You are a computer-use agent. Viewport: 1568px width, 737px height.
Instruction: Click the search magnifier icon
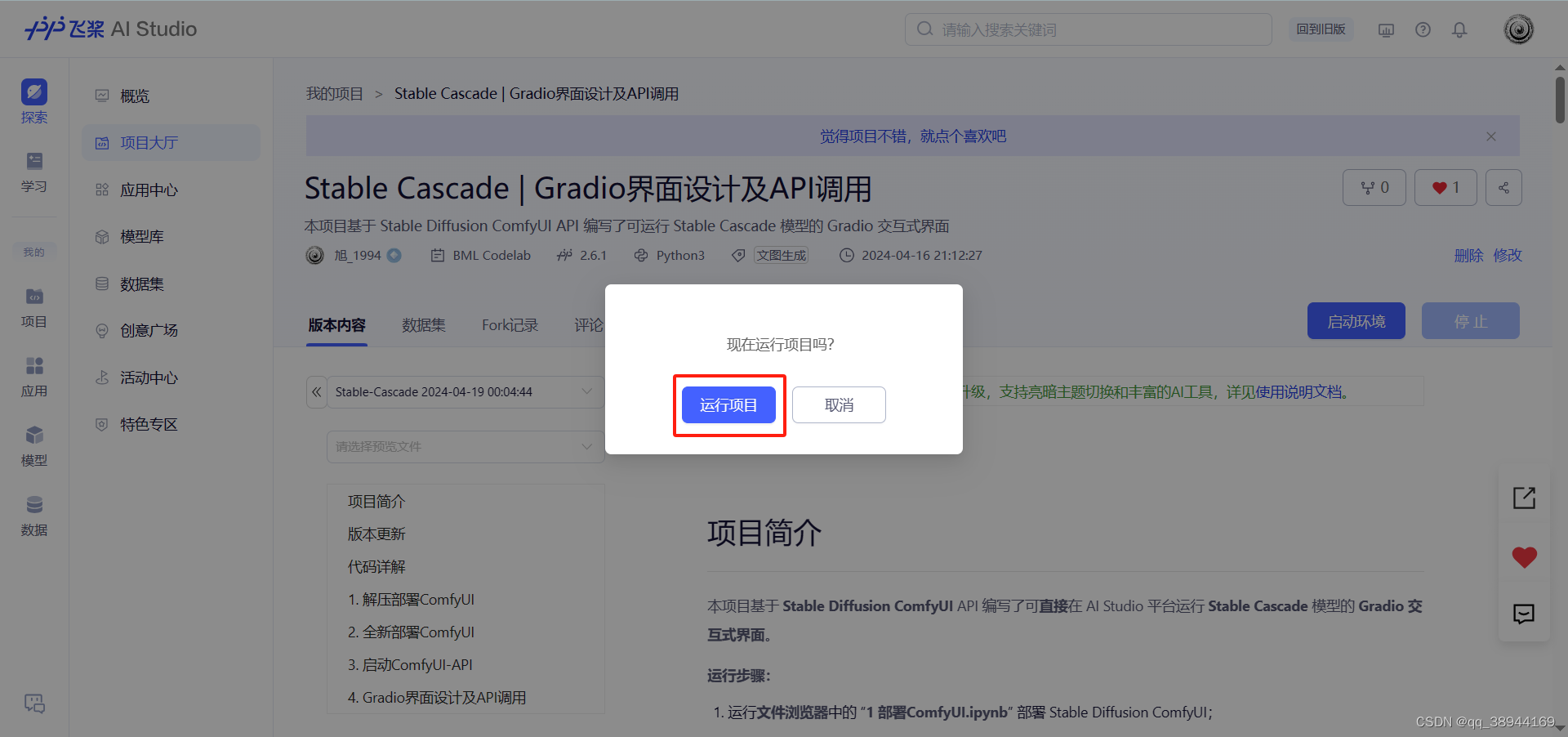tap(924, 29)
